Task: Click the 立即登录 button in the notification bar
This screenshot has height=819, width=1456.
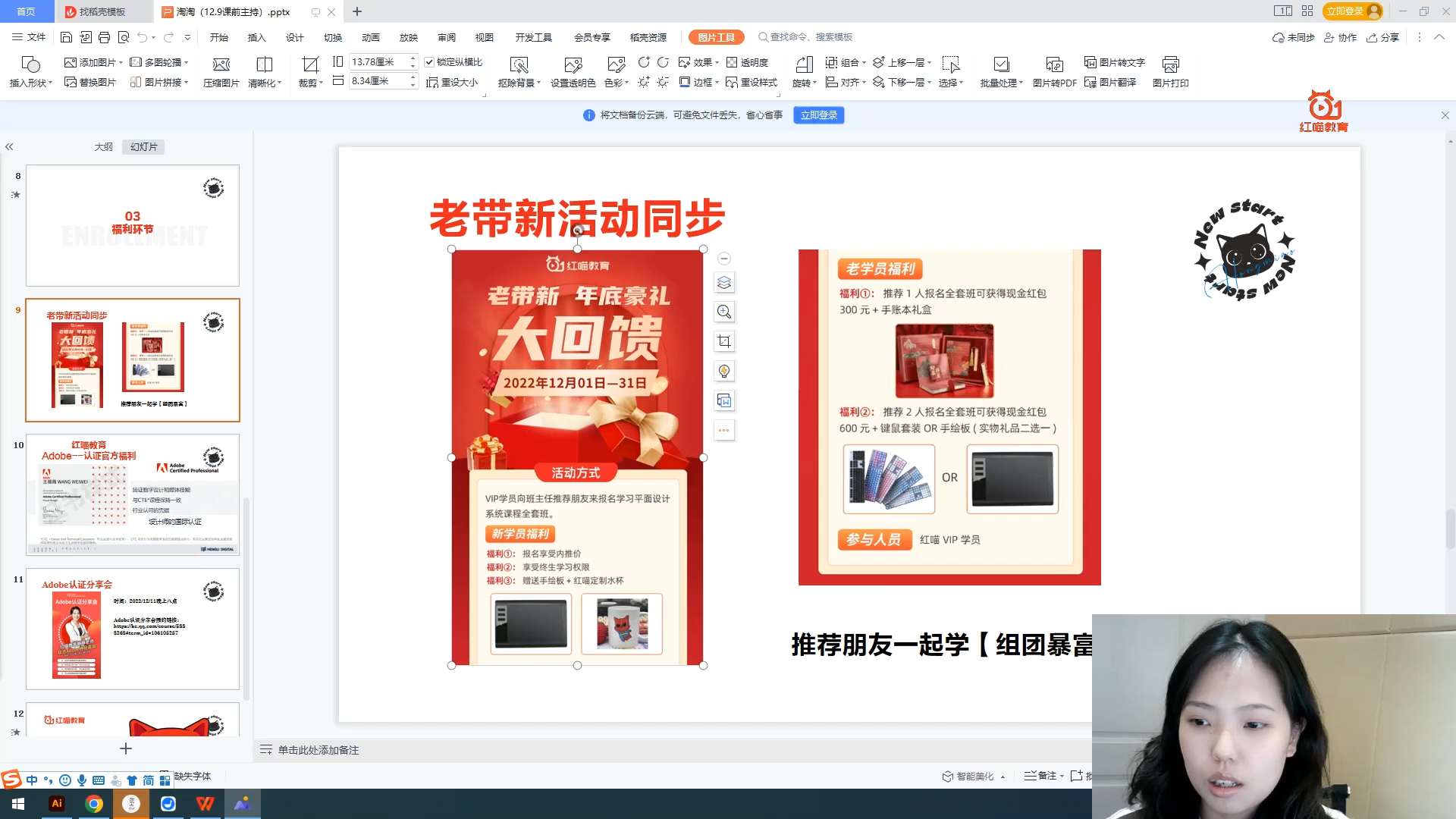Action: coord(819,115)
